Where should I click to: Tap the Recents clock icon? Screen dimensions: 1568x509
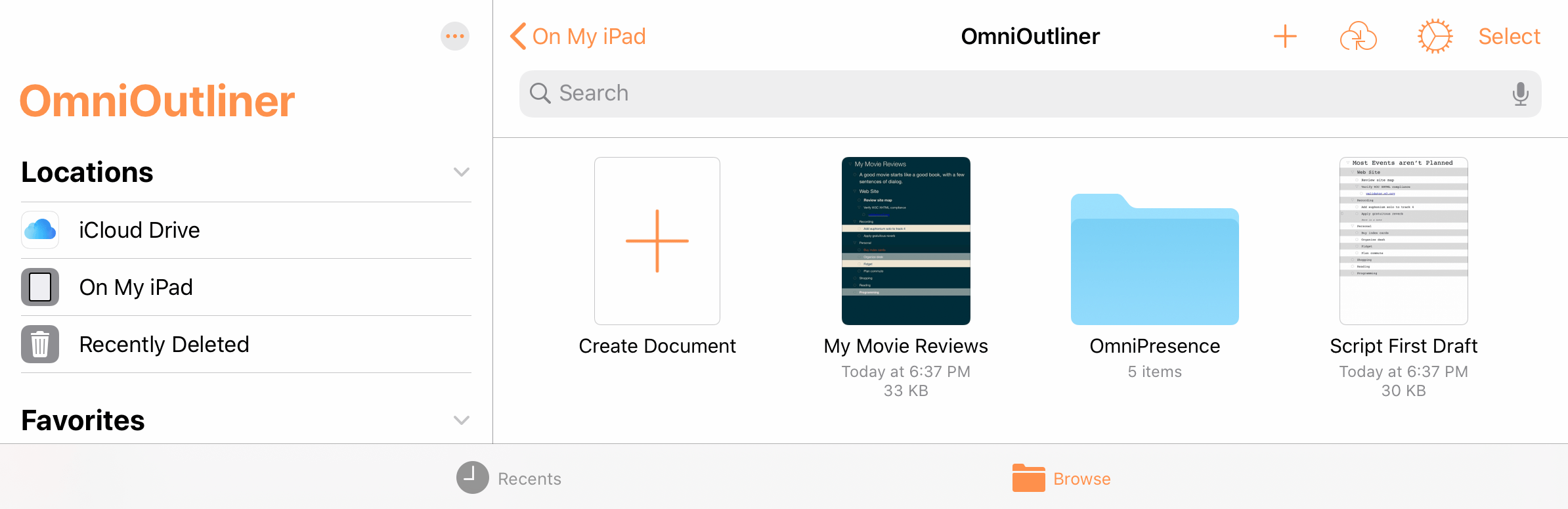point(473,477)
